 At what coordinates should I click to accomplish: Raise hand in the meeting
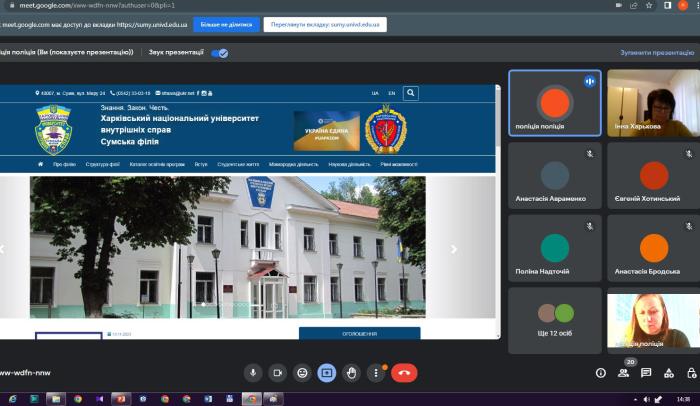coord(351,372)
